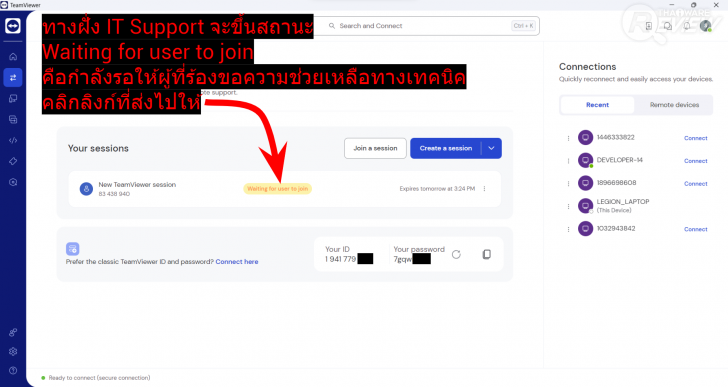The image size is (728, 387).
Task: Open the three-dot menu for 1032943842
Action: tap(568, 229)
